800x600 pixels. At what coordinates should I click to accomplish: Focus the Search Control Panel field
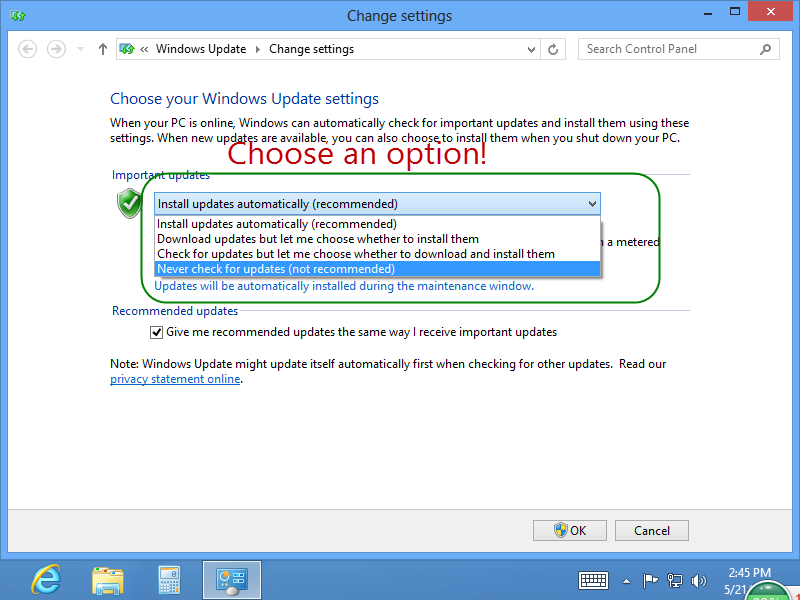tap(679, 49)
